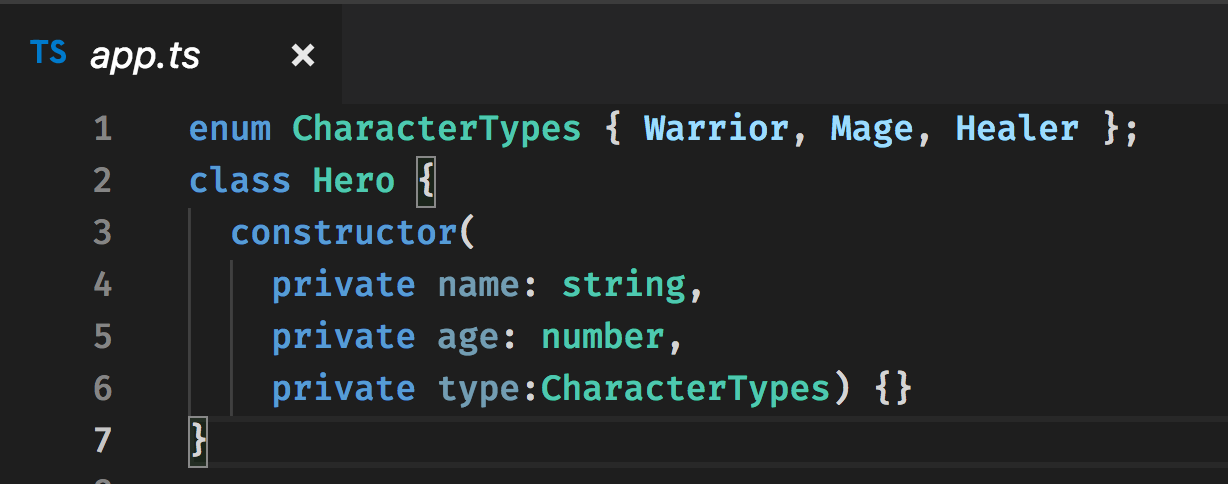The width and height of the screenshot is (1228, 484).
Task: Click the Hero class name
Action: tap(354, 182)
